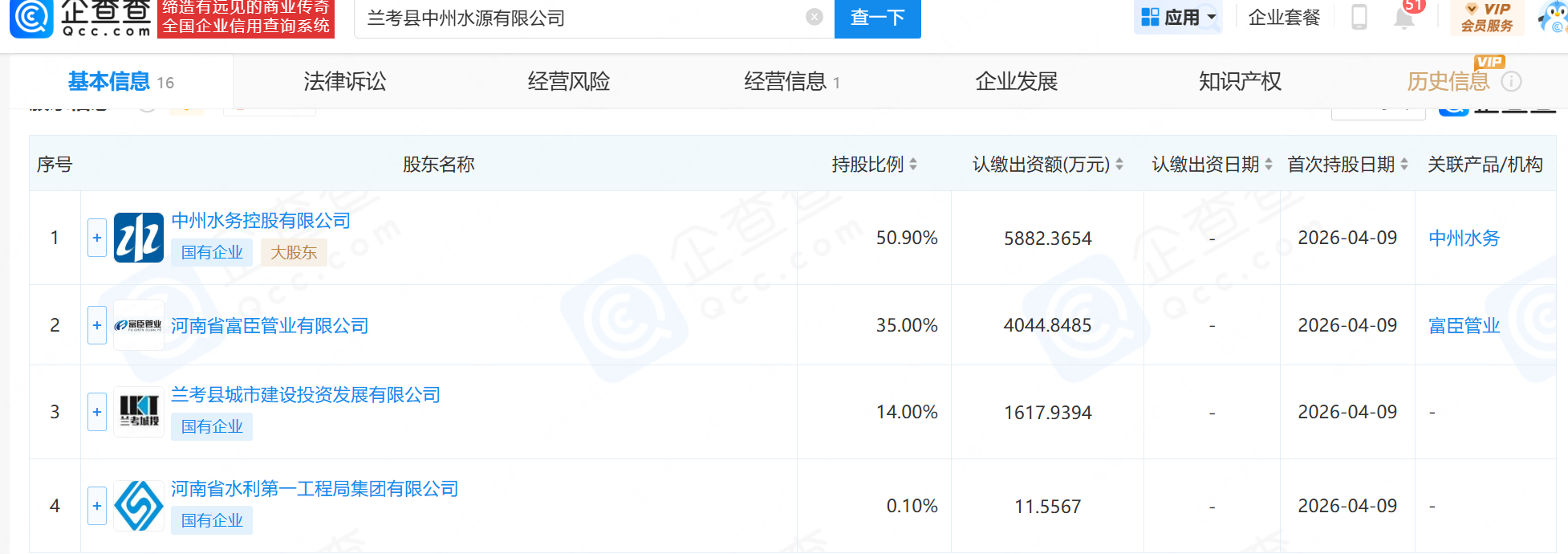Click the 兰考城投 company logo

coord(139,412)
